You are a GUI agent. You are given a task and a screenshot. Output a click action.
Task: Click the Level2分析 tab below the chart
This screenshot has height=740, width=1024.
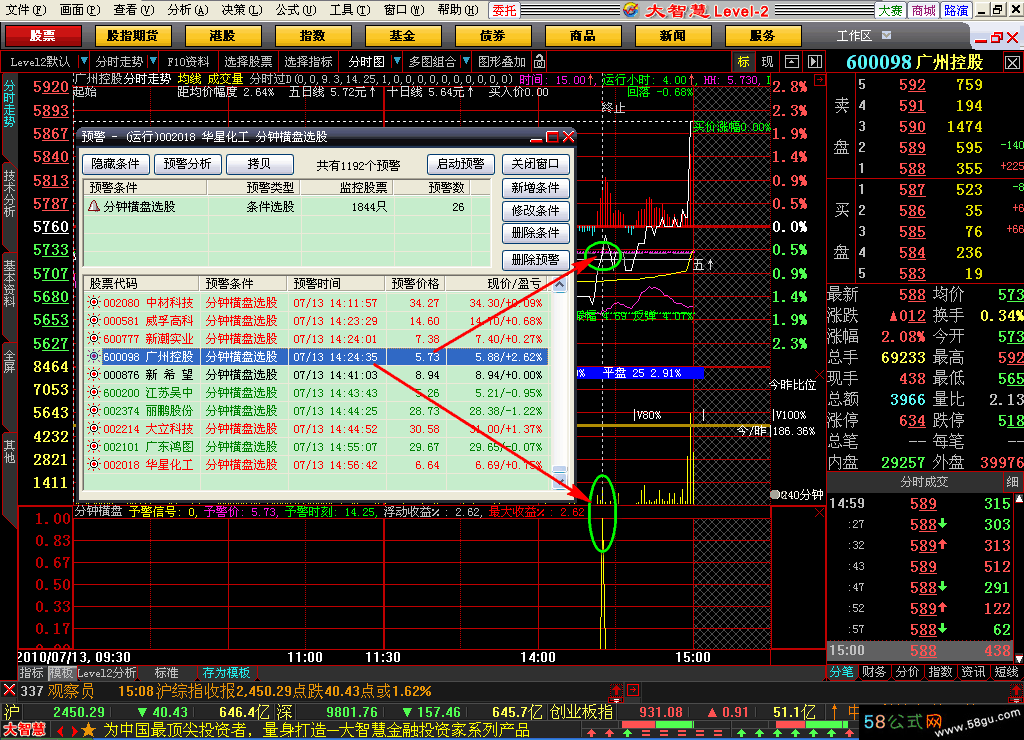point(107,673)
